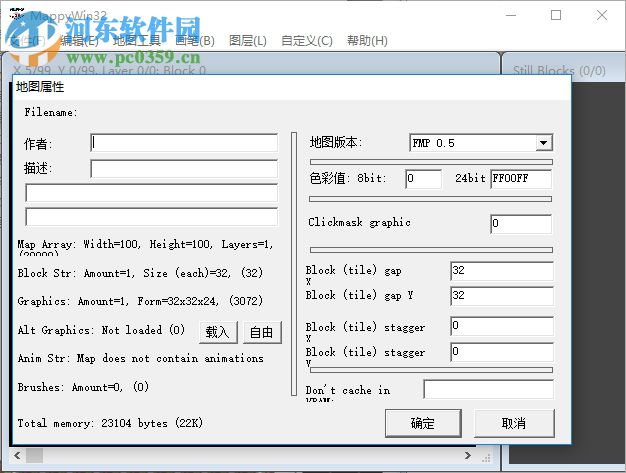Viewport: 626px width, 473px height.
Task: Click the Don't cache in VRAM field
Action: click(489, 389)
